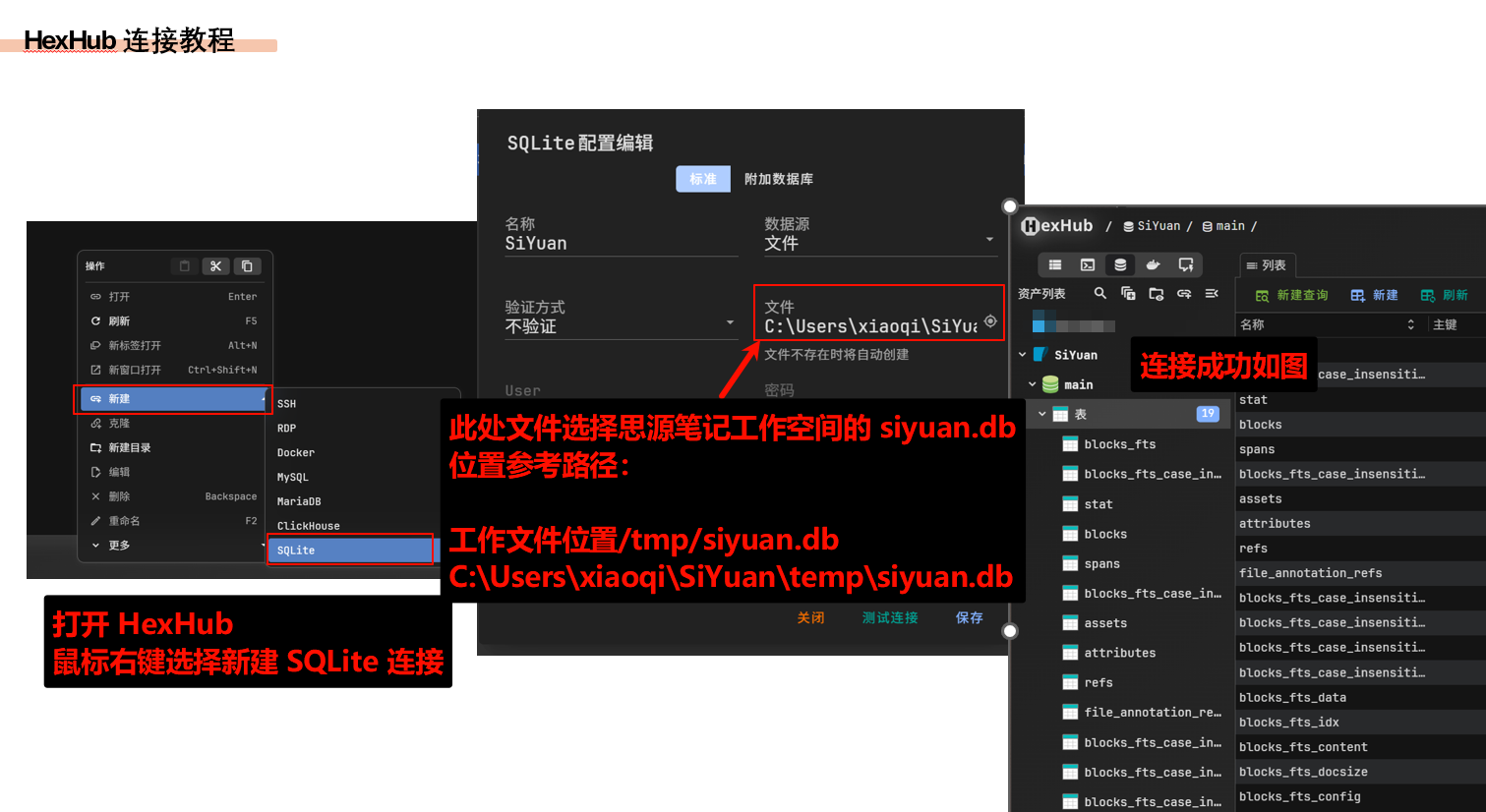Select 新建目录 in the context menu

(x=174, y=448)
